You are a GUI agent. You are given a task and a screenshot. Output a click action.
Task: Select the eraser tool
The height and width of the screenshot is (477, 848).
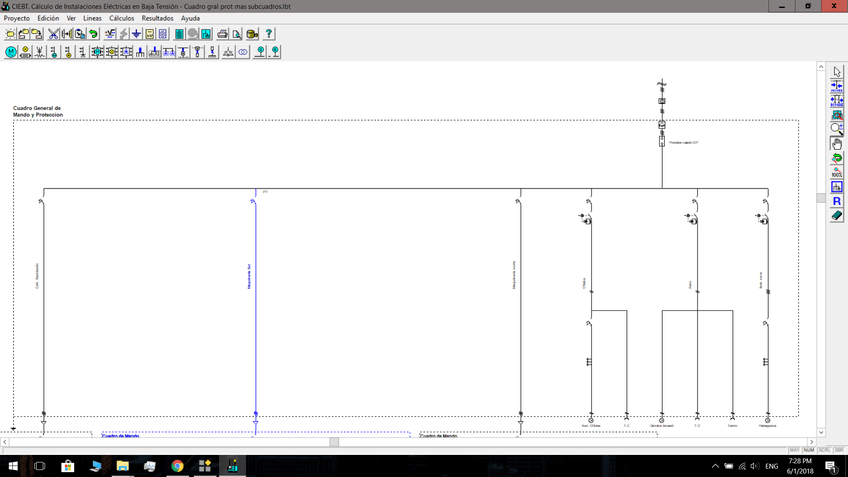pyautogui.click(x=837, y=216)
